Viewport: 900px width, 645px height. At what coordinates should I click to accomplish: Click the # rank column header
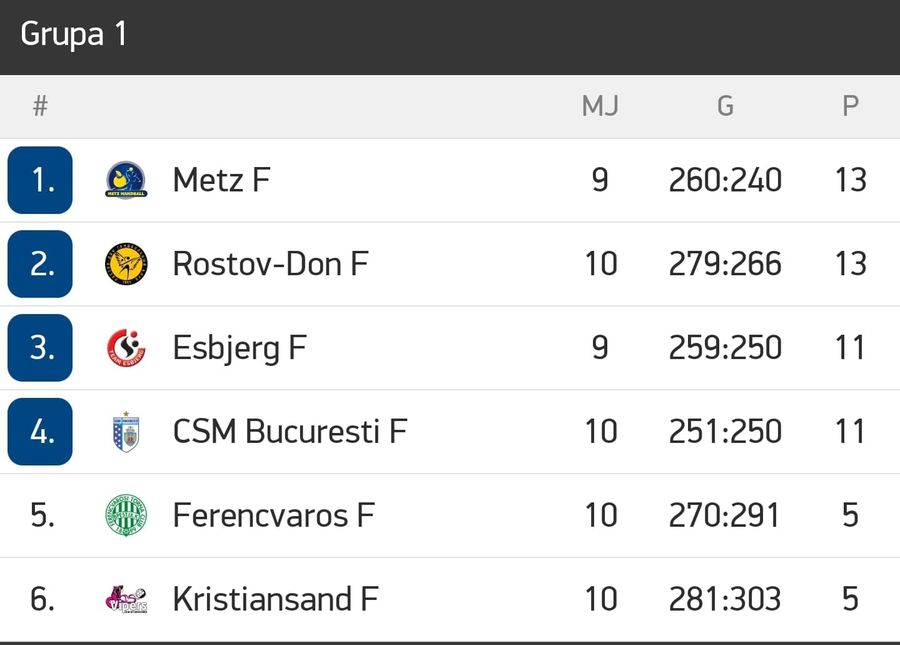point(40,106)
